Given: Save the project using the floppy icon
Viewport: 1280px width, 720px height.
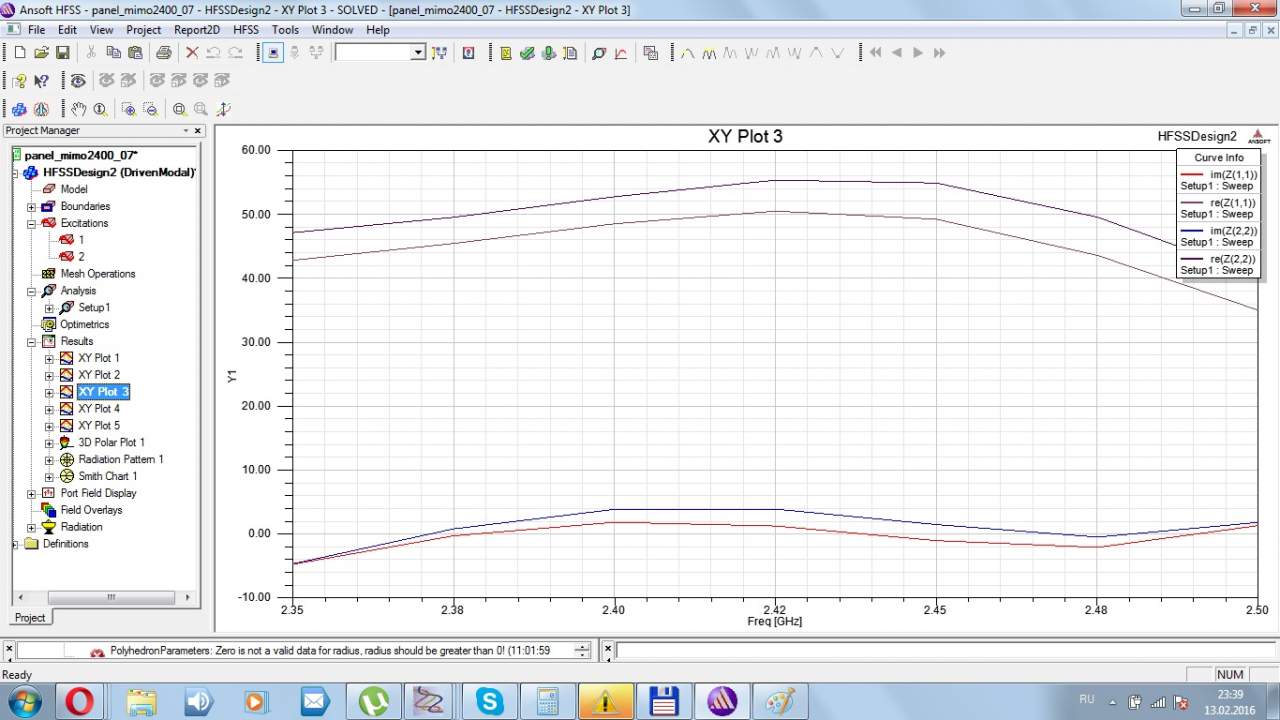Looking at the screenshot, I should click(x=62, y=53).
